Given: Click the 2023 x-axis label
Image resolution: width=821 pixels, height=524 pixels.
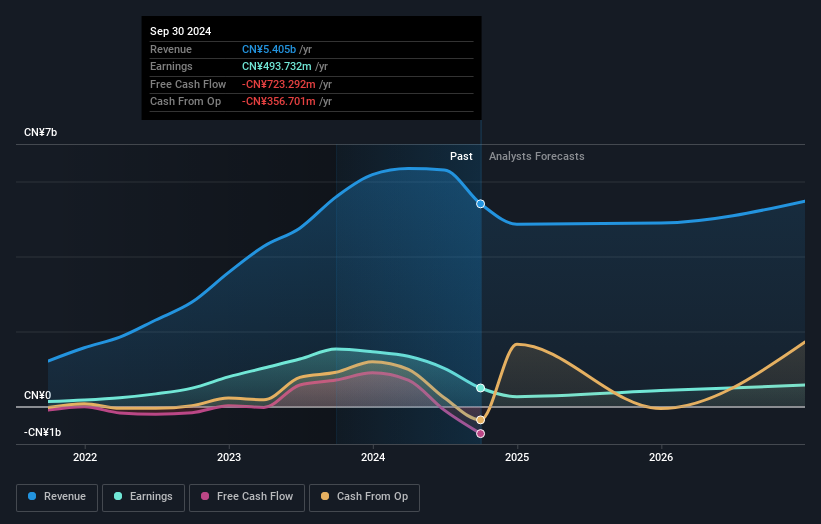Looking at the screenshot, I should click(229, 457).
